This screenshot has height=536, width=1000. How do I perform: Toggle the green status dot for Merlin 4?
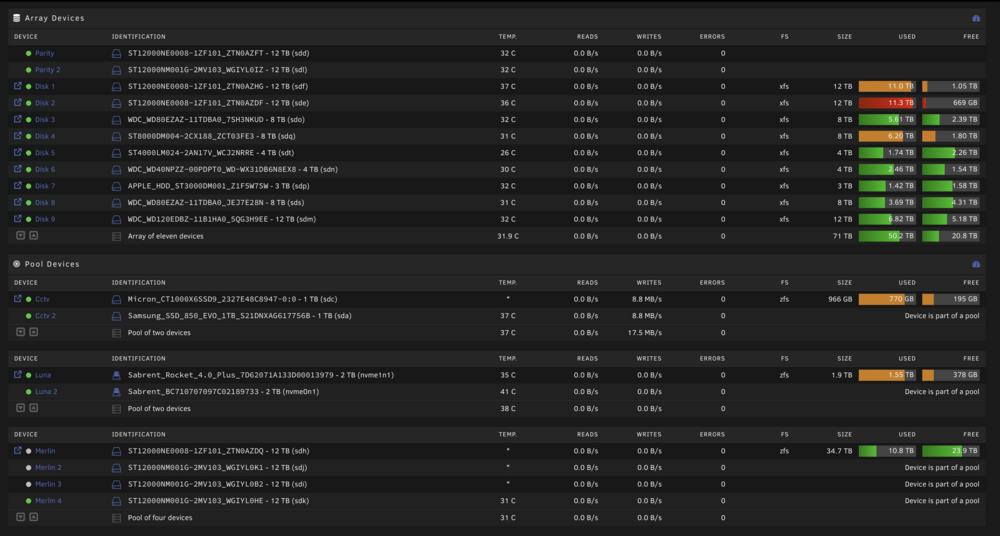[x=28, y=500]
